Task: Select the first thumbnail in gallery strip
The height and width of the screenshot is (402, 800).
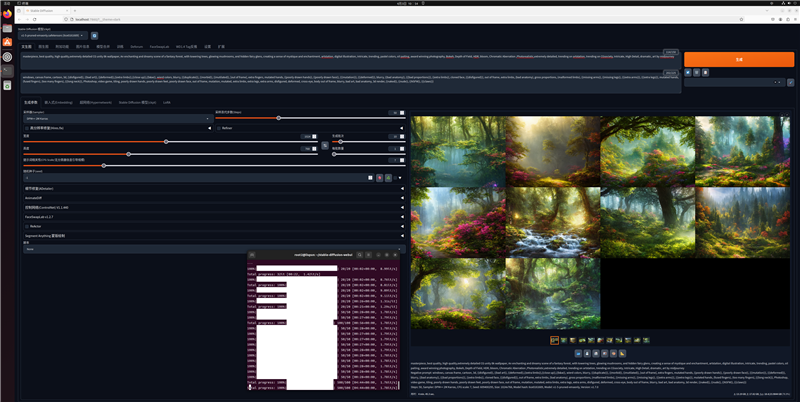Action: (x=554, y=340)
